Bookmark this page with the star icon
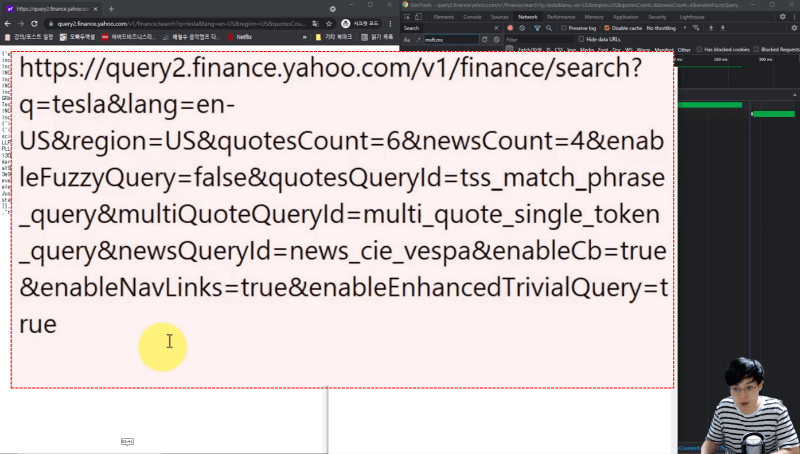 326,23
